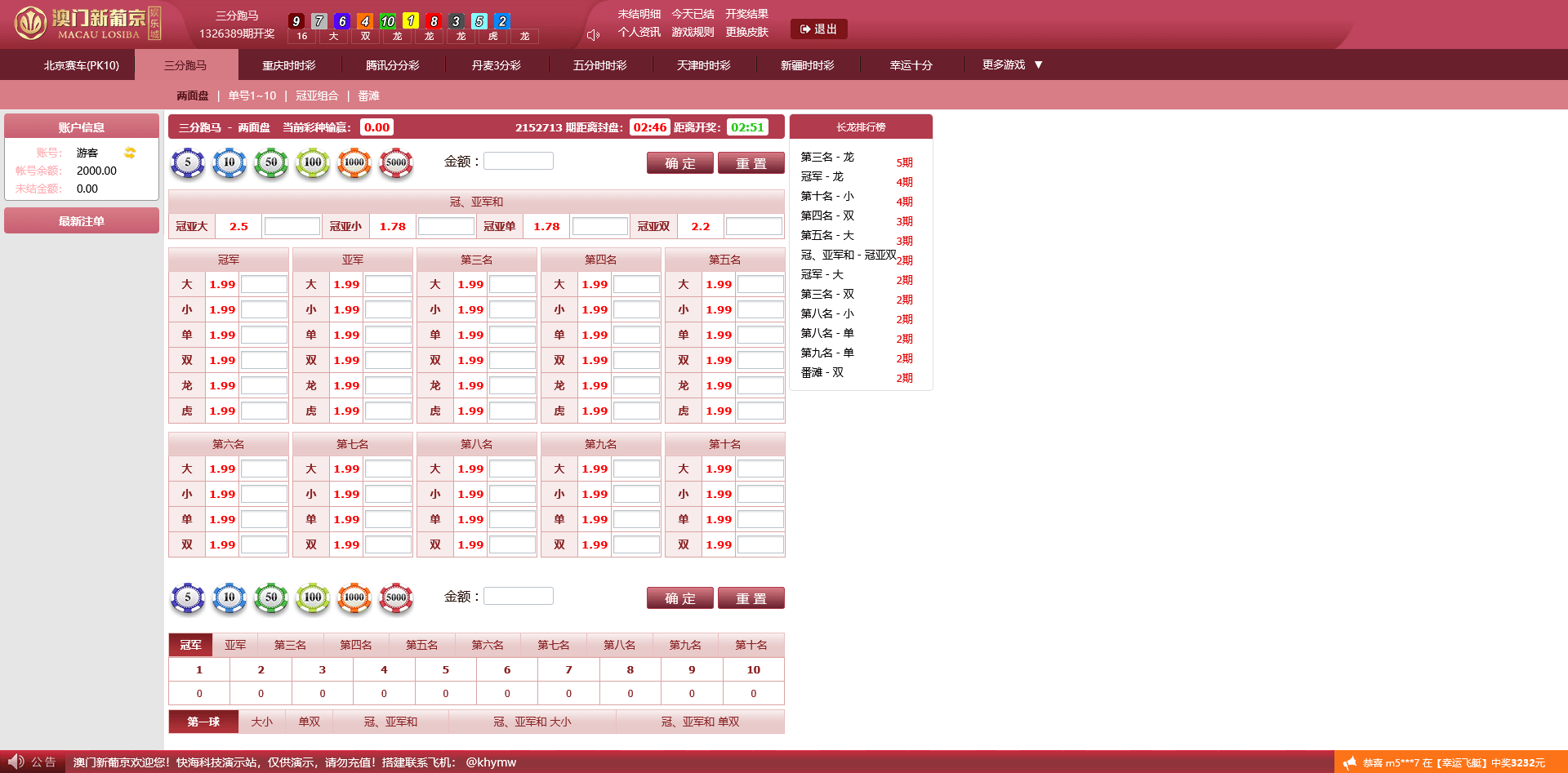
Task: Select the 亚军 ranking statistics tab
Action: [235, 645]
